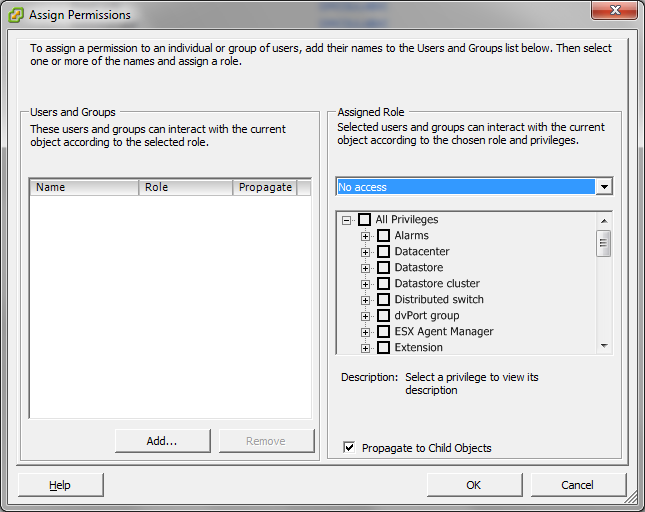Check the All Privileges checkbox
This screenshot has width=645, height=512.
click(x=364, y=220)
